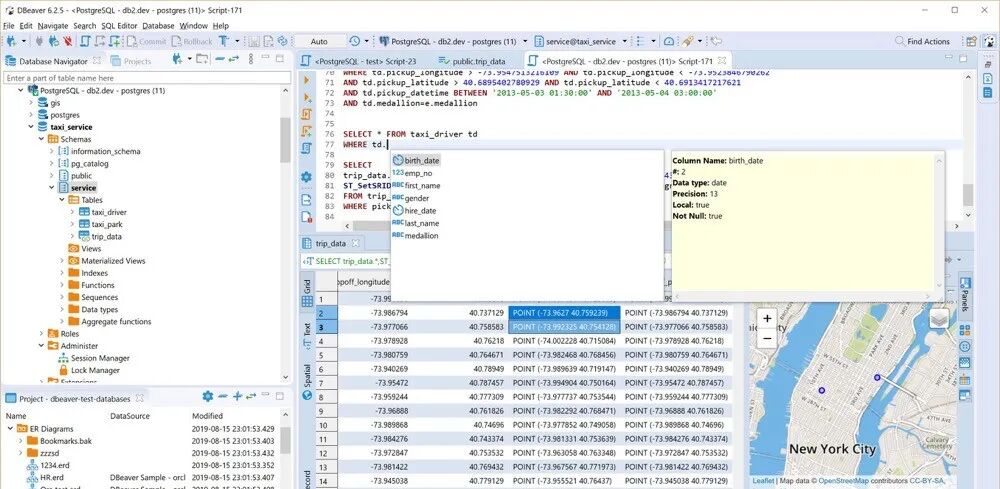Click the New Connection plug icon in main toolbar
This screenshot has height=489, width=1000.
[11, 41]
